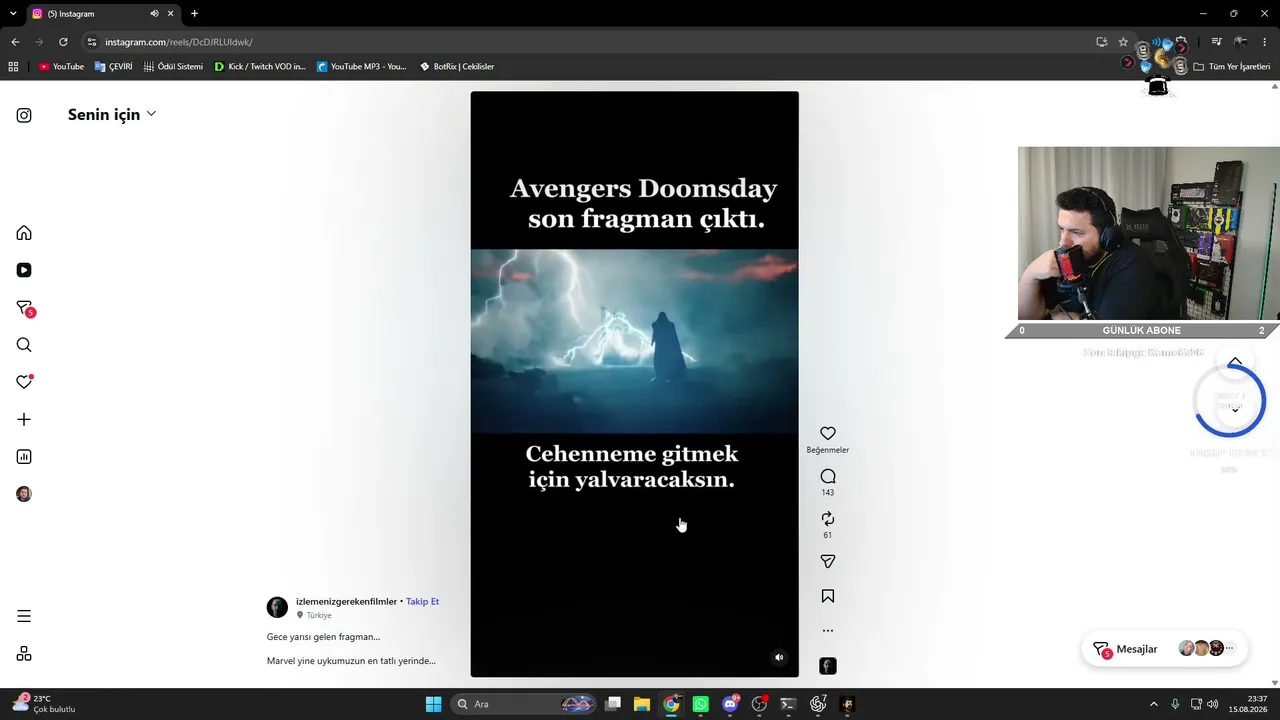This screenshot has width=1280, height=720.
Task: Focus the address bar URL field
Action: [590, 42]
